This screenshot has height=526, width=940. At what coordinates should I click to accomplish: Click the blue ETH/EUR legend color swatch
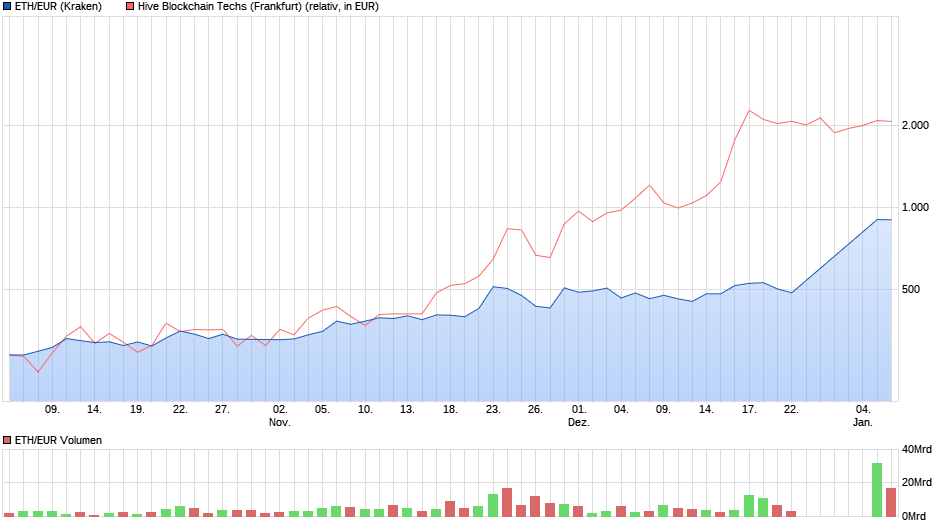(x=7, y=7)
